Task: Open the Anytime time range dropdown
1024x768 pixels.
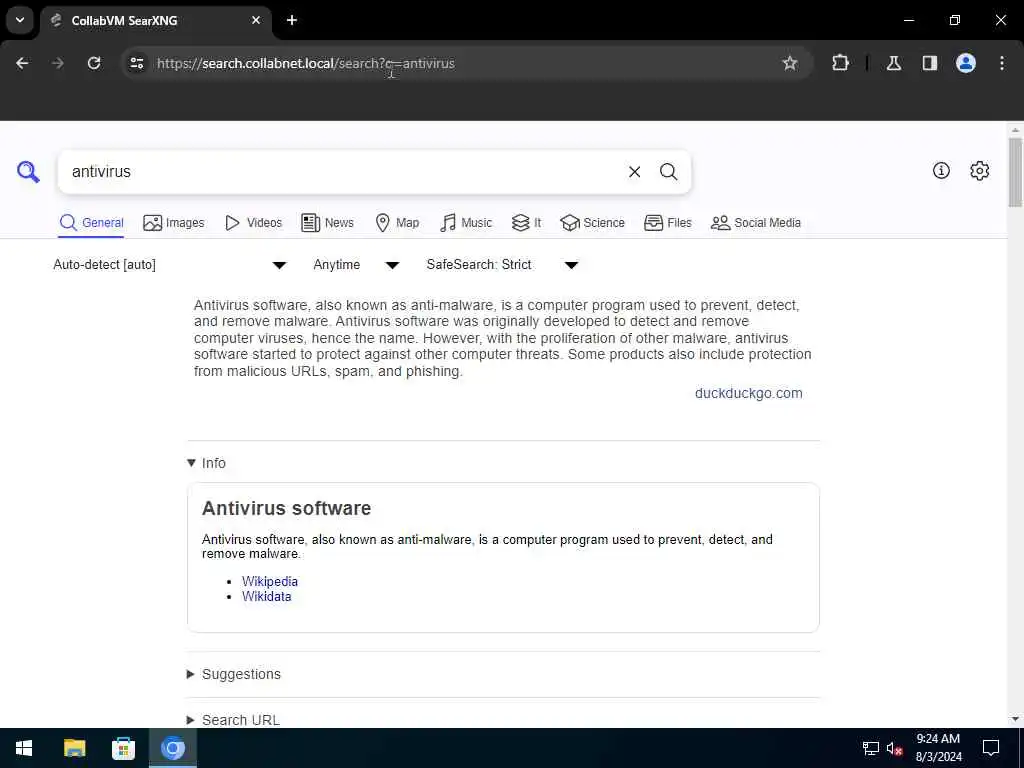Action: tap(356, 264)
